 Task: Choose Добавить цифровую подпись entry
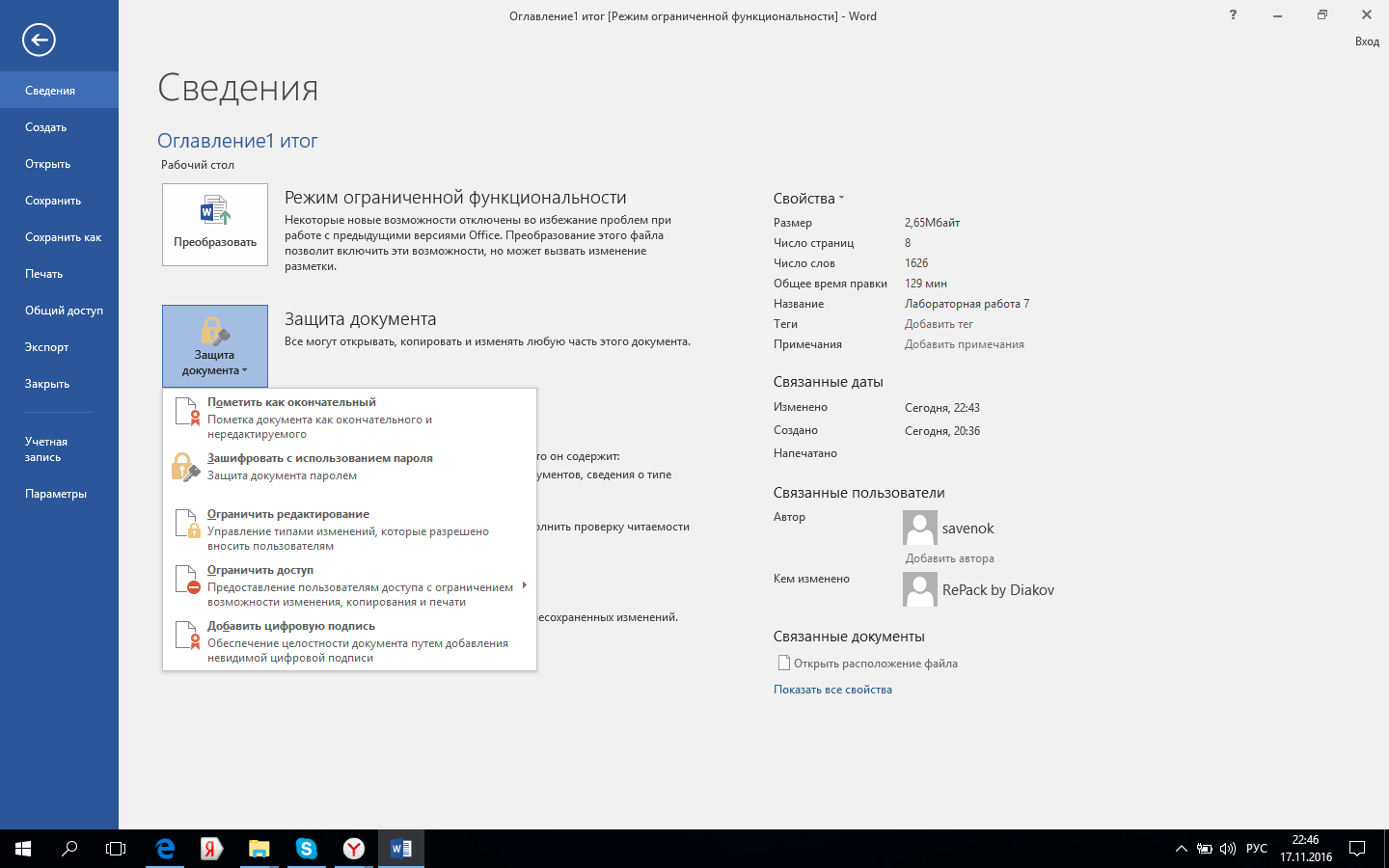click(349, 641)
